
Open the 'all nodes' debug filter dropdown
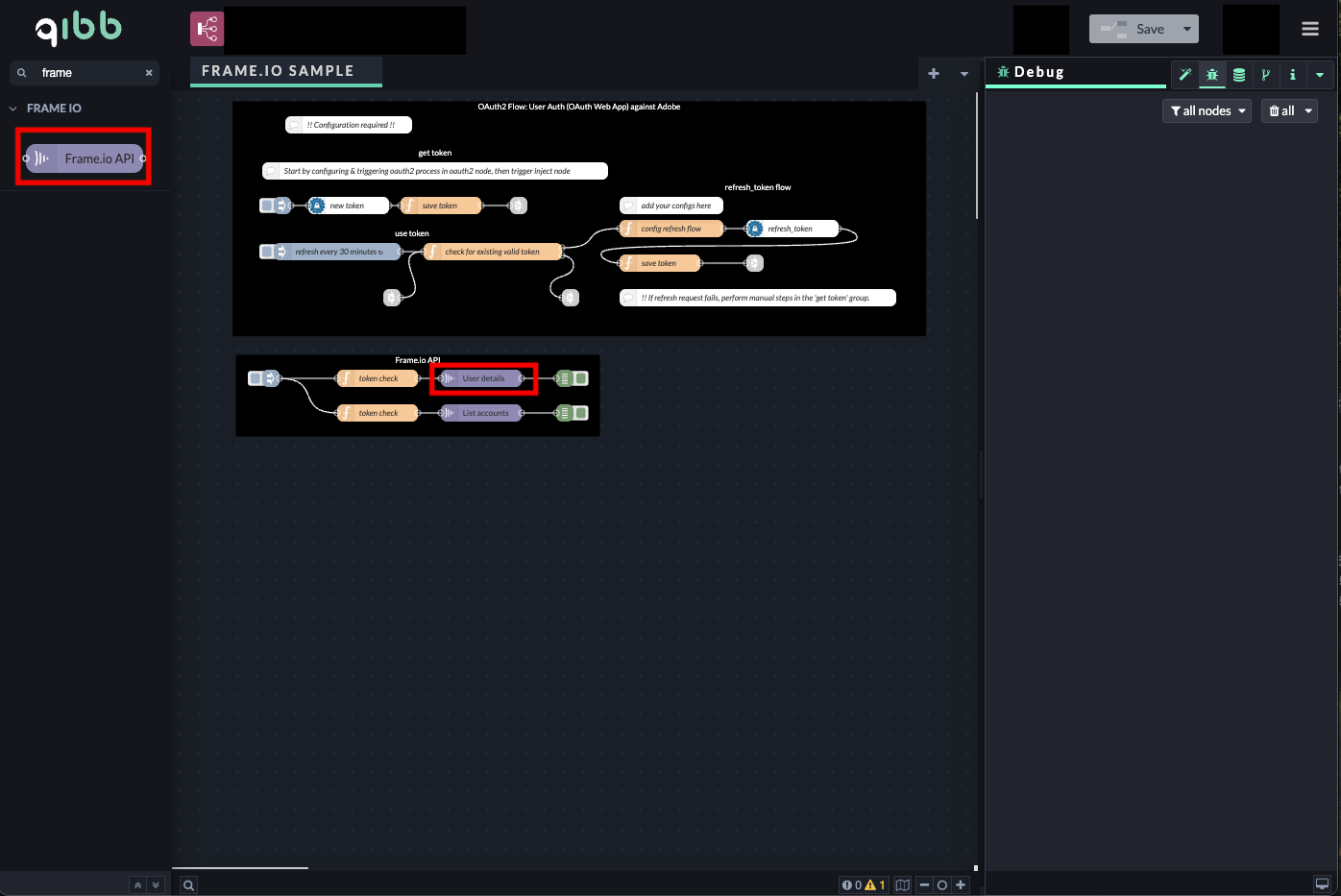coord(1207,110)
